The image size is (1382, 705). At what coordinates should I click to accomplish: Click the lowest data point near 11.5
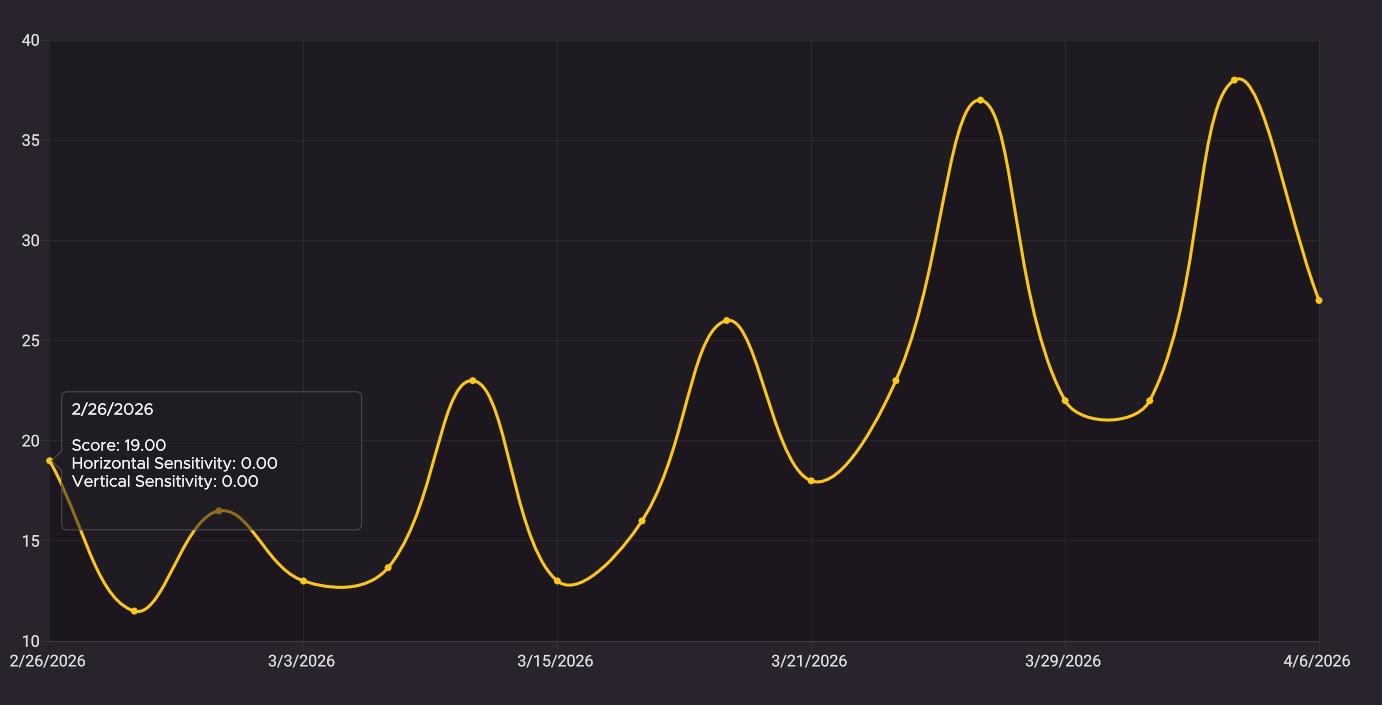[x=135, y=610]
